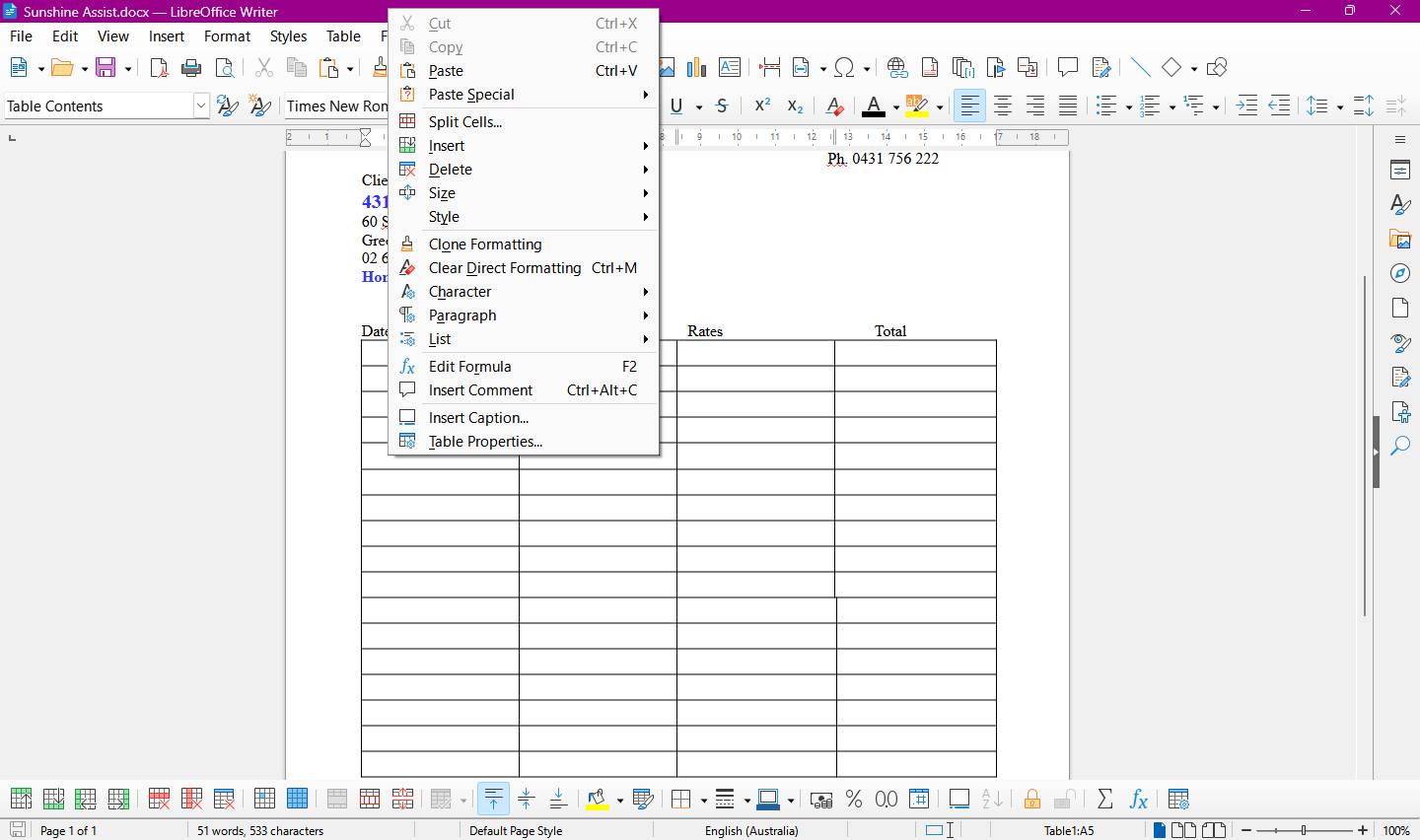Click the Increase Indent icon
The width and height of the screenshot is (1420, 840).
point(1246,106)
